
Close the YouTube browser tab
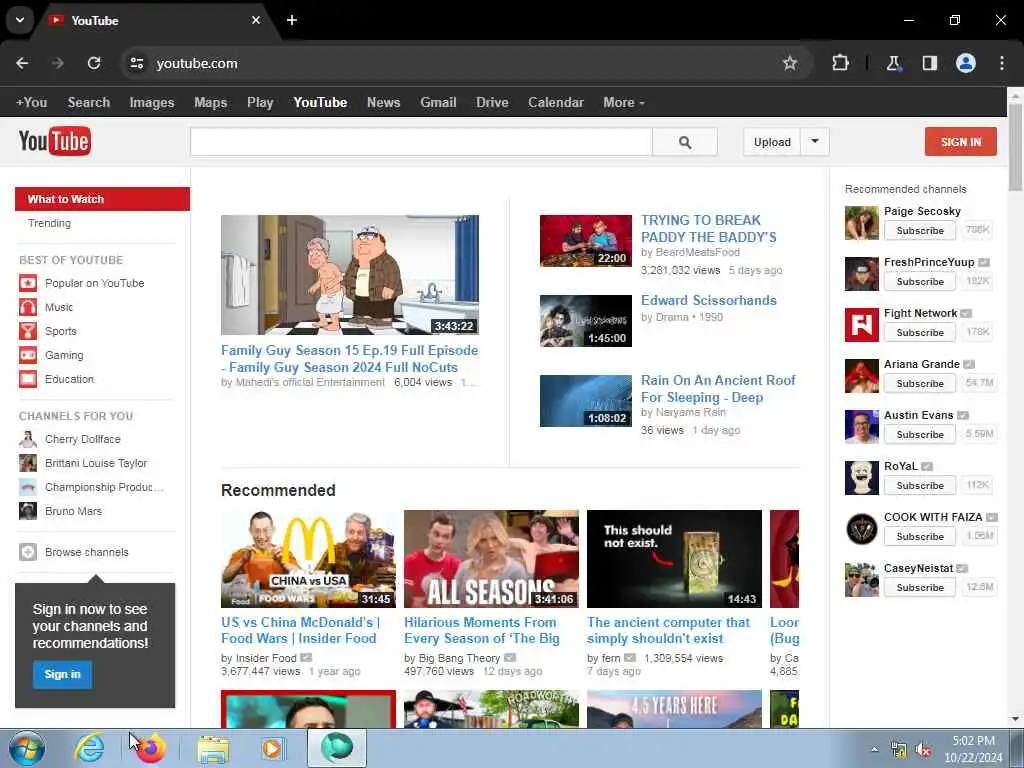256,20
